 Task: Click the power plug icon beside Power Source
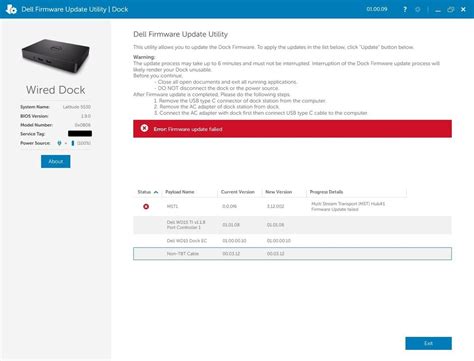59,143
